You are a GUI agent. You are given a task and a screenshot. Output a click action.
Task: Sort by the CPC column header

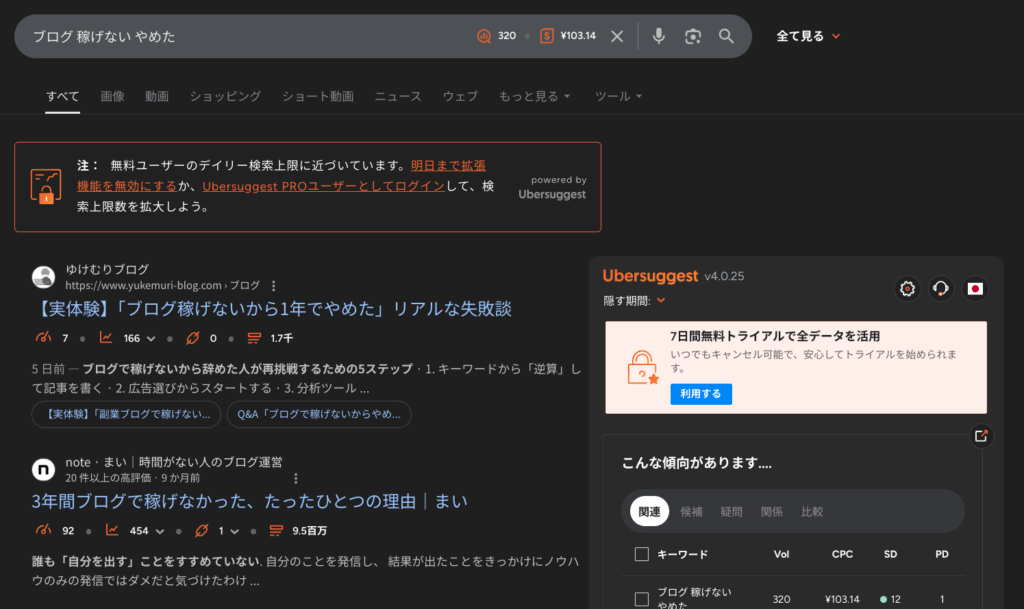(x=842, y=554)
